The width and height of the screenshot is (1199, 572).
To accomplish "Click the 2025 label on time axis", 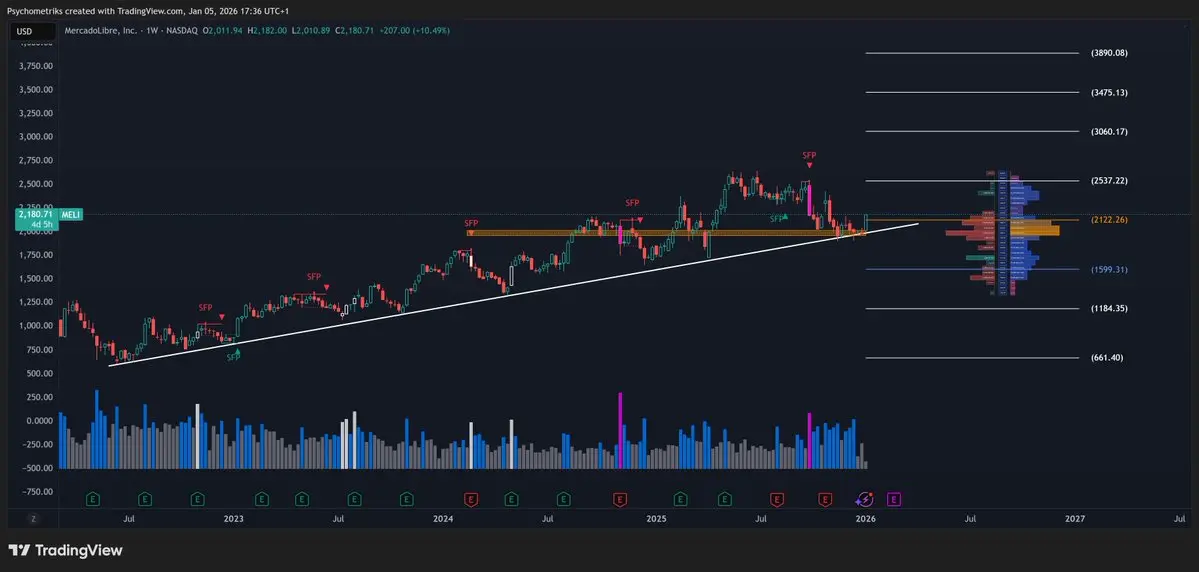I will click(655, 518).
